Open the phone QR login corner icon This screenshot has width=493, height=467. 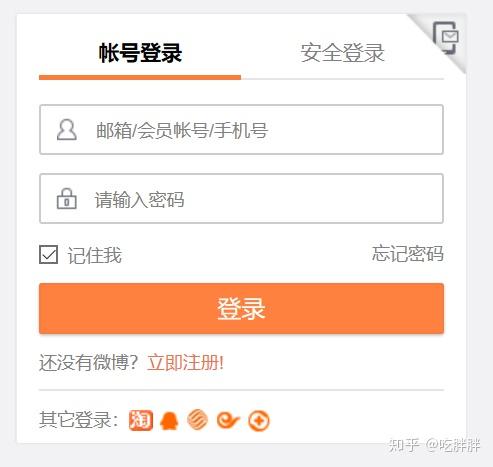tap(446, 37)
